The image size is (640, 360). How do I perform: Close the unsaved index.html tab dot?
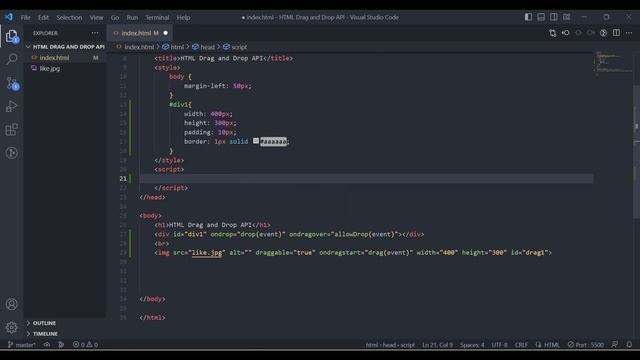165,33
